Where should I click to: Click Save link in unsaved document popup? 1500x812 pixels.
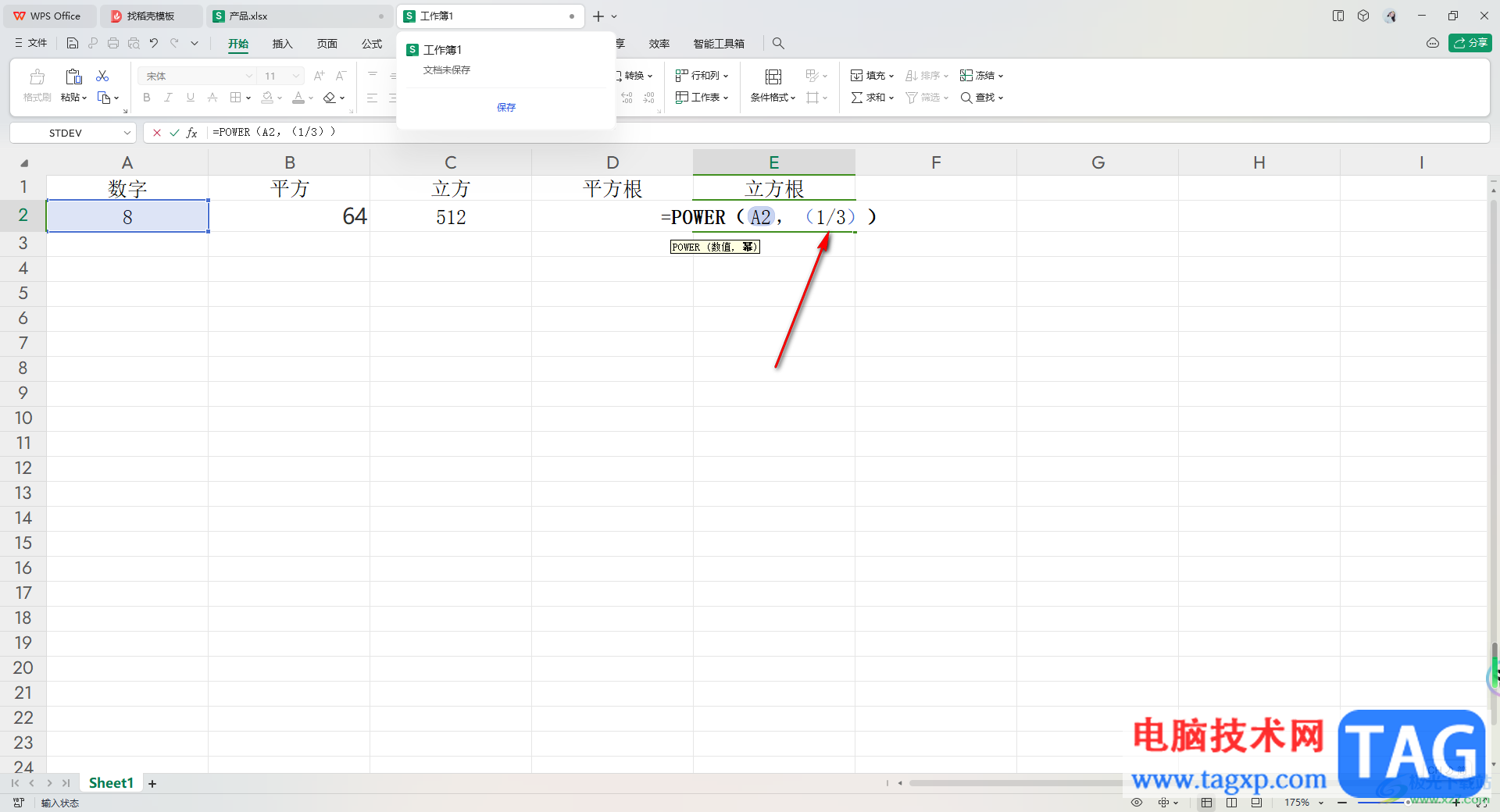506,107
